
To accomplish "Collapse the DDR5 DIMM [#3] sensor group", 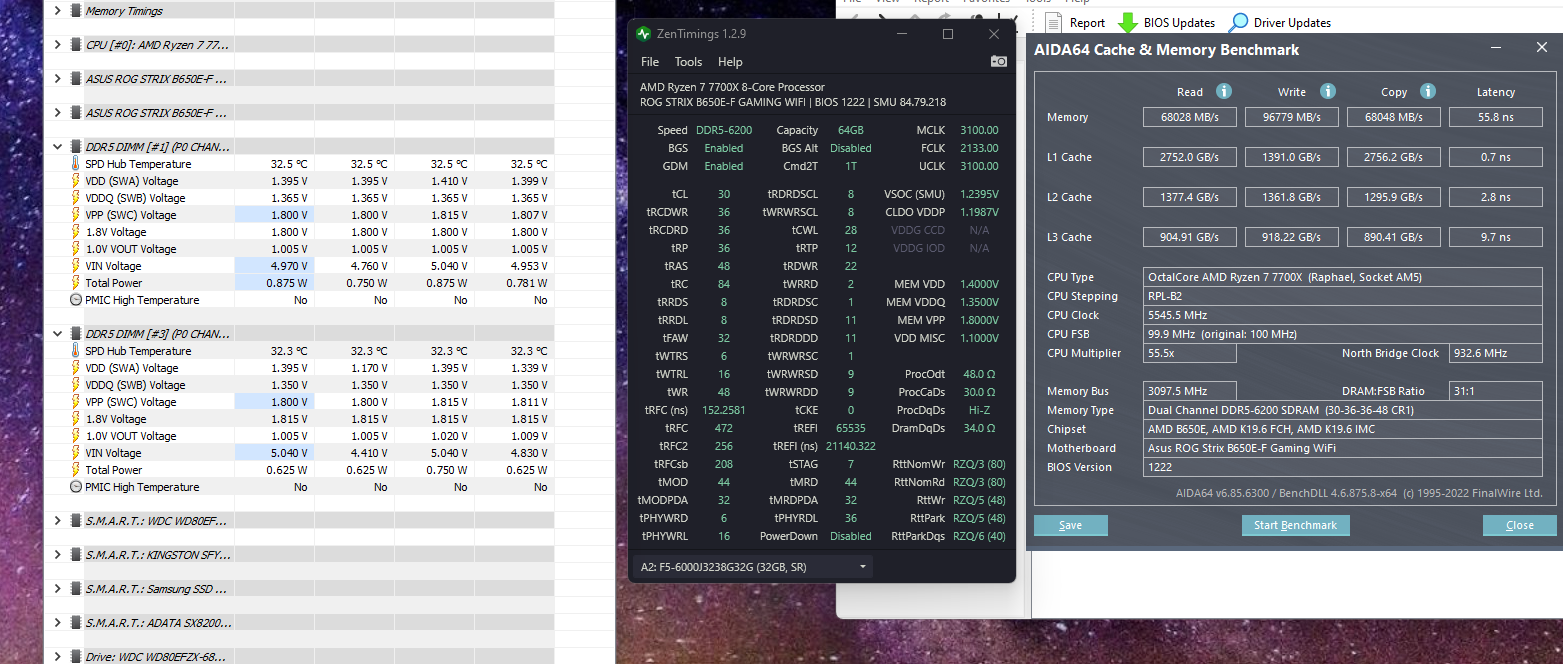I will pyautogui.click(x=57, y=333).
